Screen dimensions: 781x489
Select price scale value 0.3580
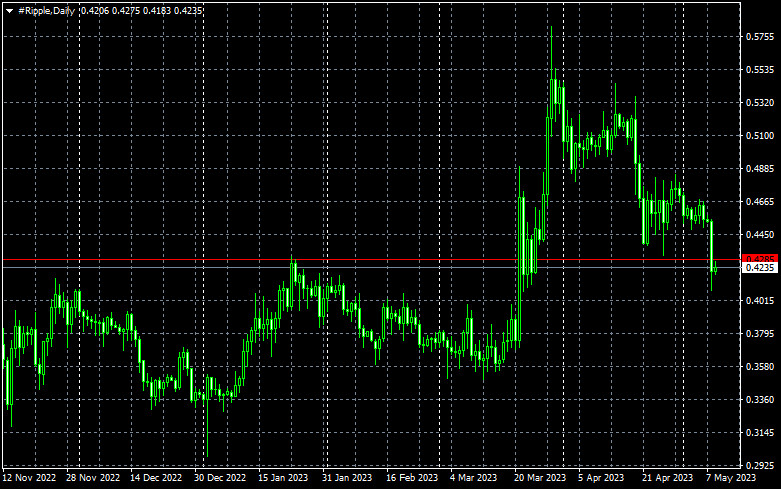click(x=760, y=367)
